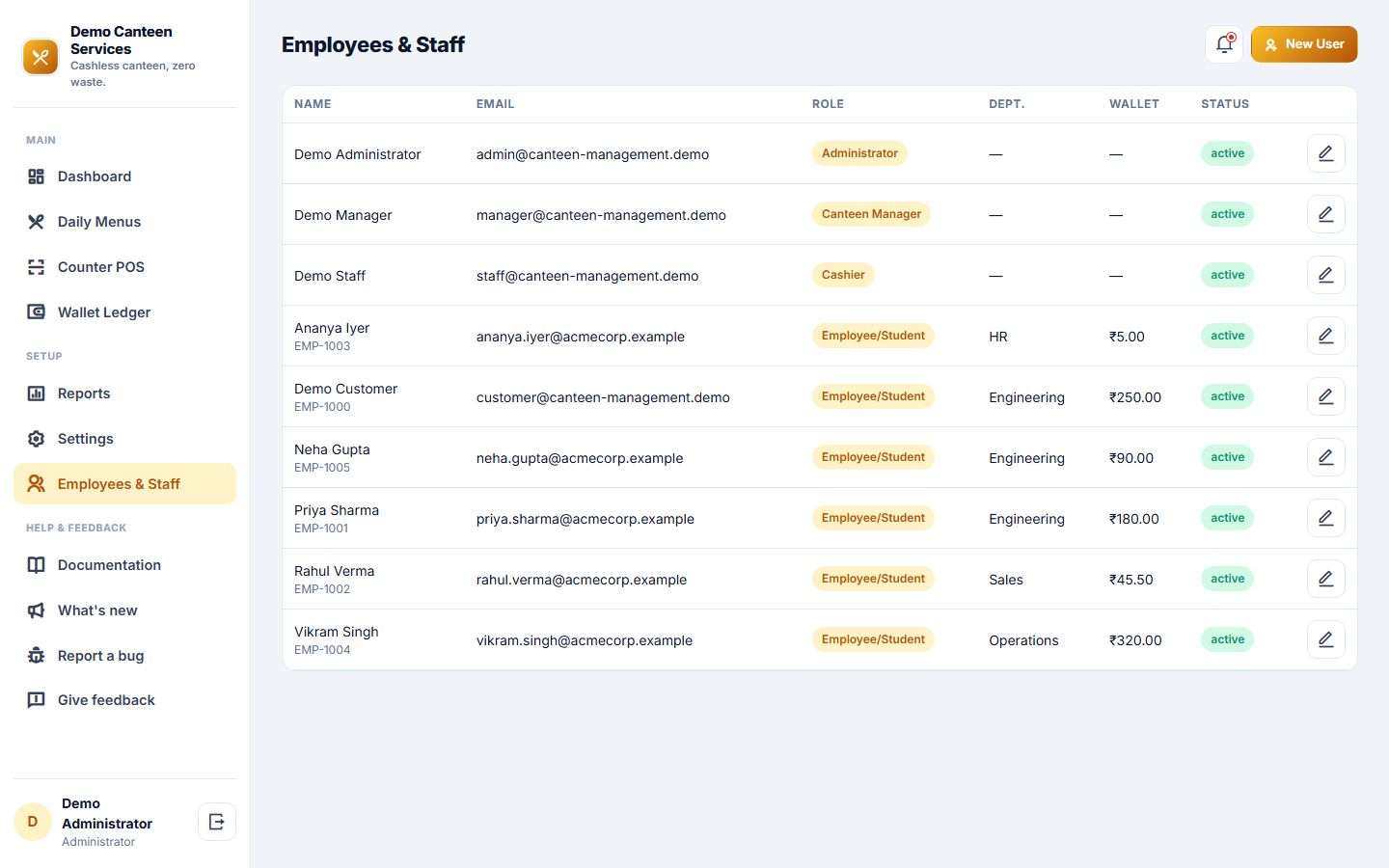1389x868 pixels.
Task: Click the Canteen Manager role badge
Action: click(x=871, y=214)
